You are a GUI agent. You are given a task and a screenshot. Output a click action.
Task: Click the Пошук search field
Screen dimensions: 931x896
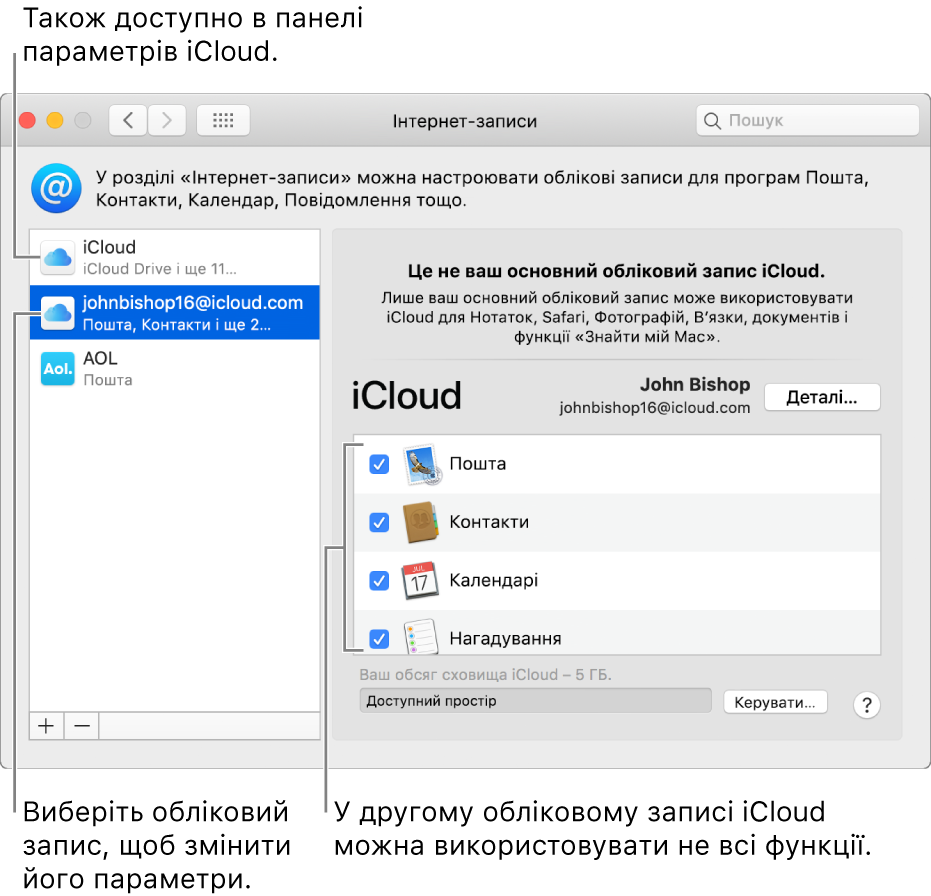pos(808,121)
